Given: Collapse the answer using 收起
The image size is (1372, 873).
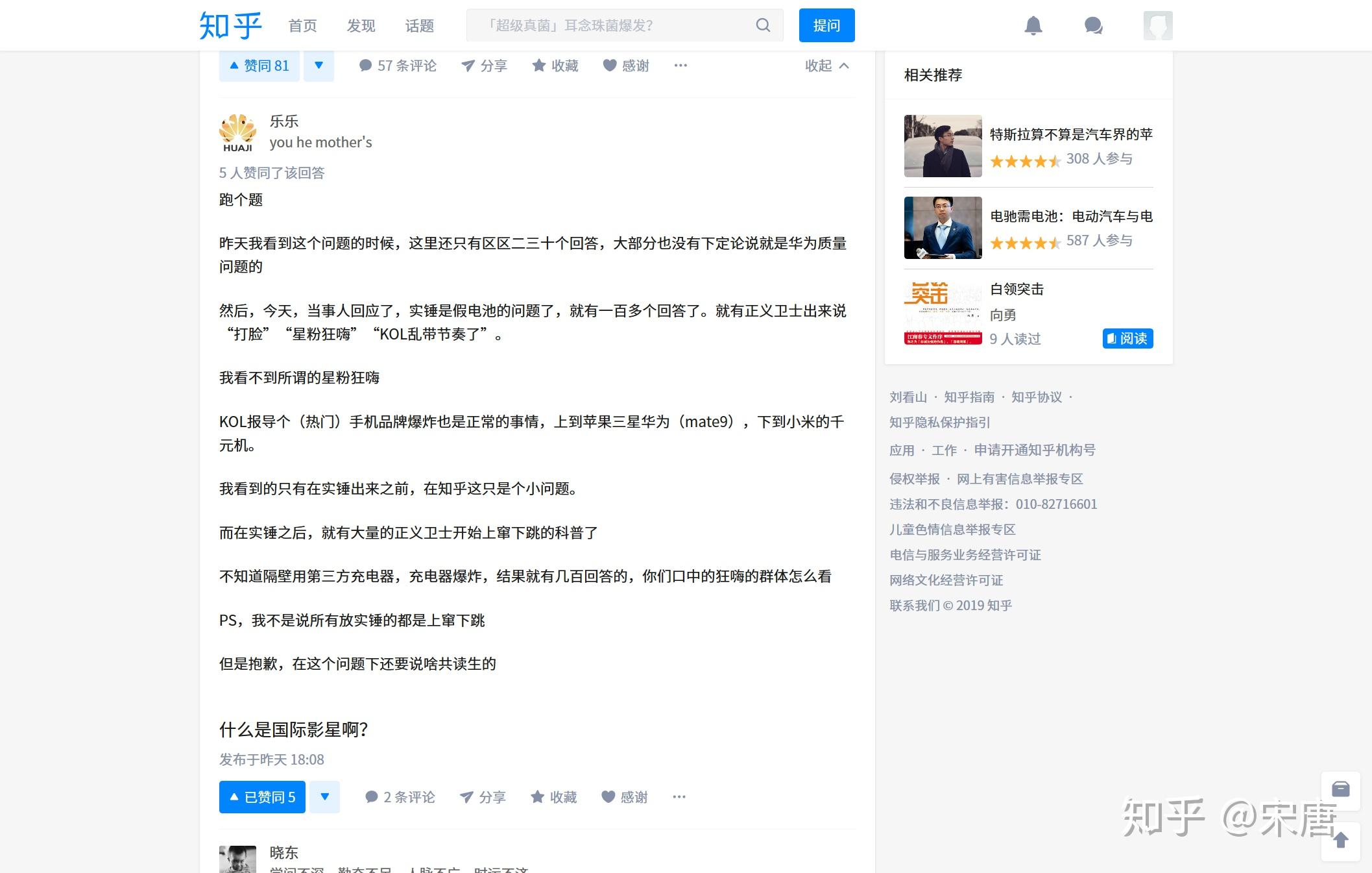Looking at the screenshot, I should [825, 65].
